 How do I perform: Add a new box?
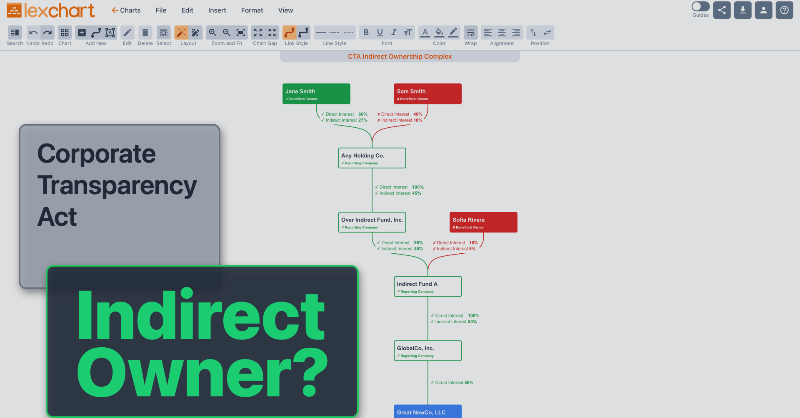(82, 33)
